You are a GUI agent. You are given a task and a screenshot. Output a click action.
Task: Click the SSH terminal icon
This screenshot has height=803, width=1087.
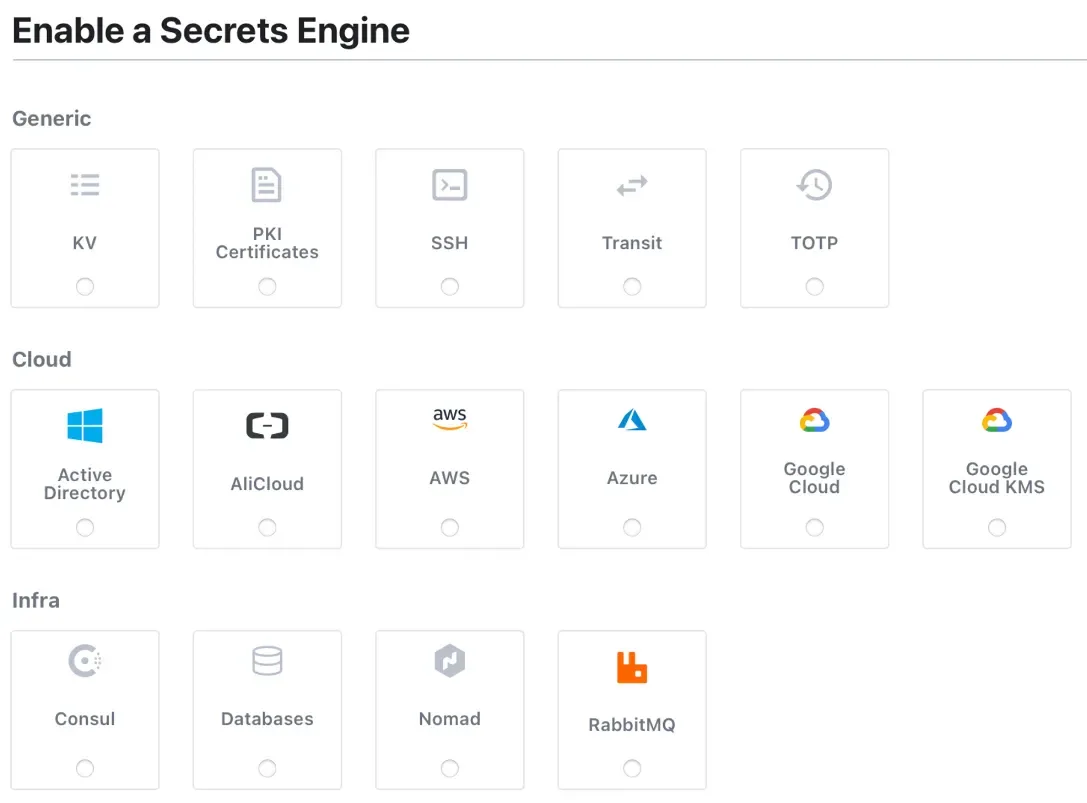(x=449, y=184)
